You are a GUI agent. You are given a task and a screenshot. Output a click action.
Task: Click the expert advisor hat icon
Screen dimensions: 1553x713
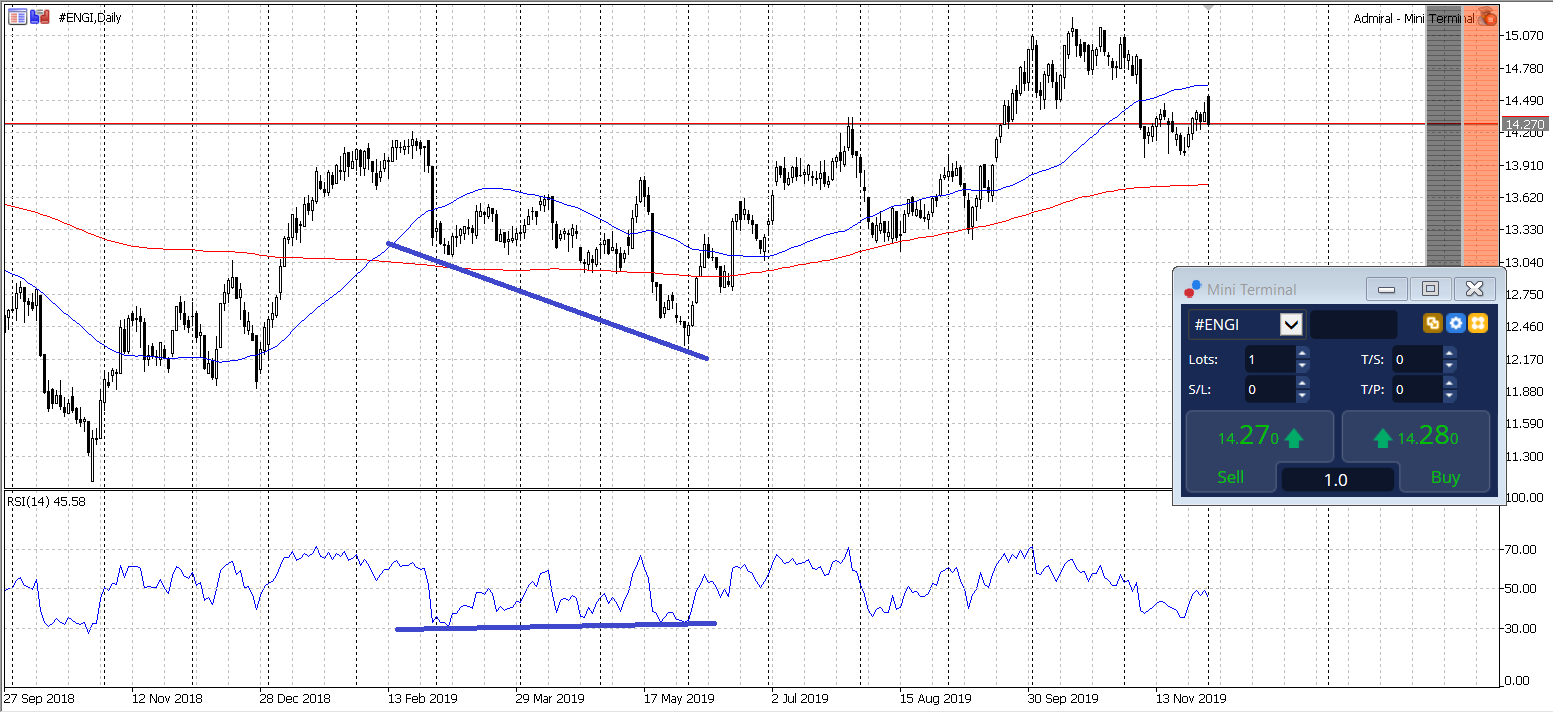1487,17
